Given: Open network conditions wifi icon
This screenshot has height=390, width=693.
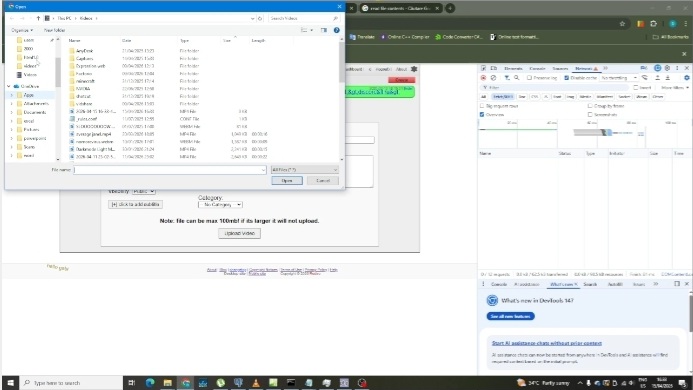Looking at the screenshot, I should [x=645, y=78].
